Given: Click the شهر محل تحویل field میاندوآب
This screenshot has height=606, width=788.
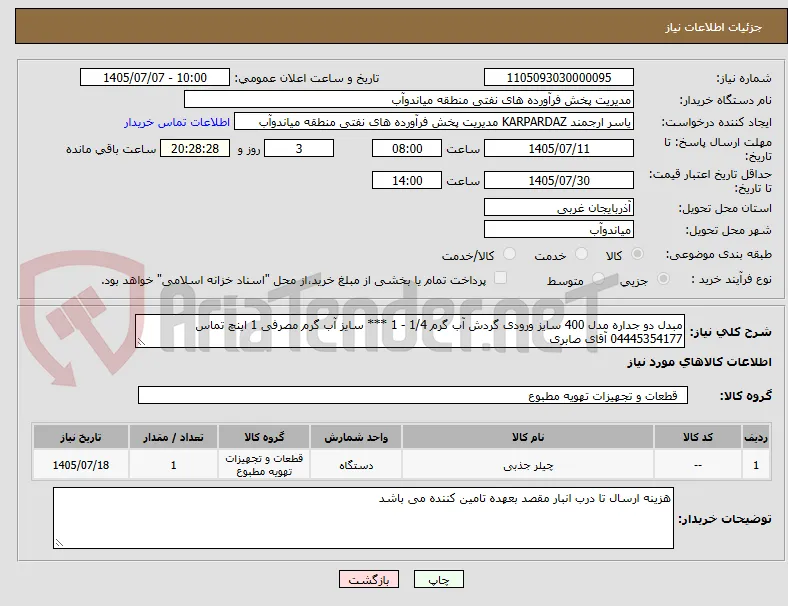Looking at the screenshot, I should (x=559, y=230).
